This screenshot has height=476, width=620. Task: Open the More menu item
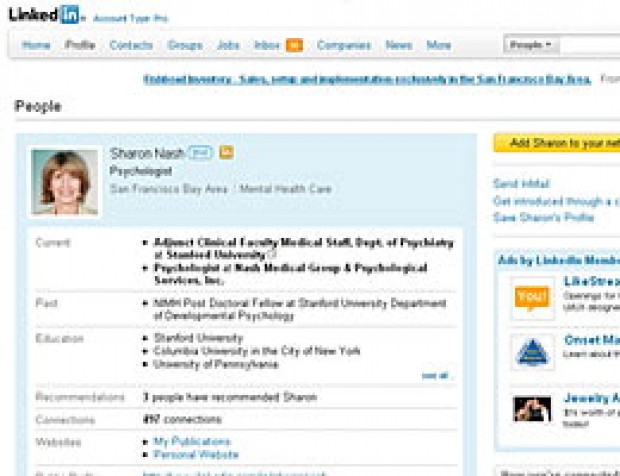point(439,45)
